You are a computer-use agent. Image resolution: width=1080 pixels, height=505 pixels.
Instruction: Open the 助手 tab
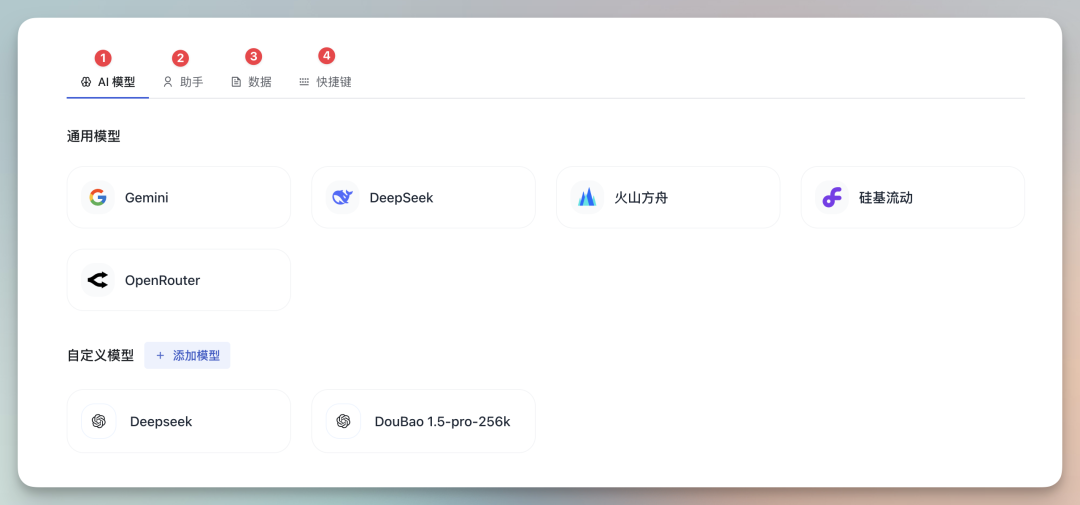coord(183,82)
